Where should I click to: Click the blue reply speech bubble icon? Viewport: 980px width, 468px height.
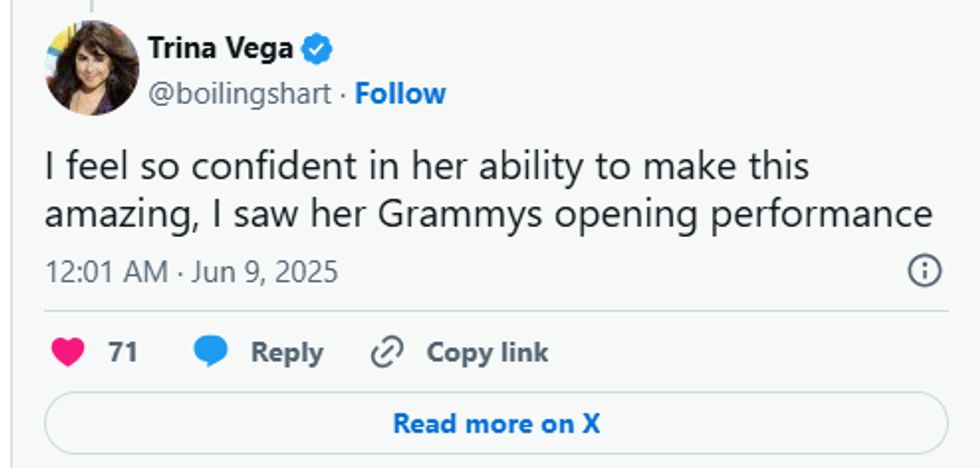(x=211, y=351)
